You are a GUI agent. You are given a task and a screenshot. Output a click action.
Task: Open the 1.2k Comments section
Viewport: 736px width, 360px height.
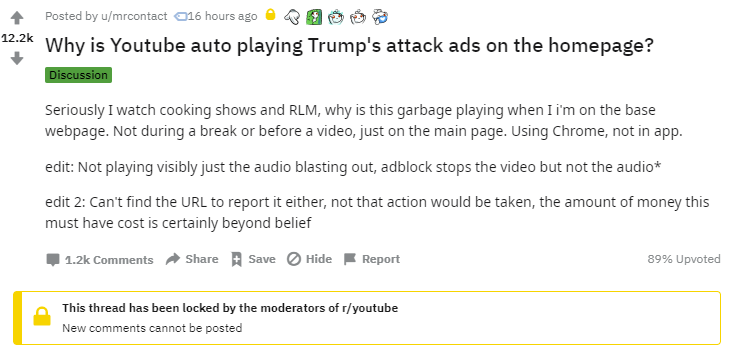100,260
